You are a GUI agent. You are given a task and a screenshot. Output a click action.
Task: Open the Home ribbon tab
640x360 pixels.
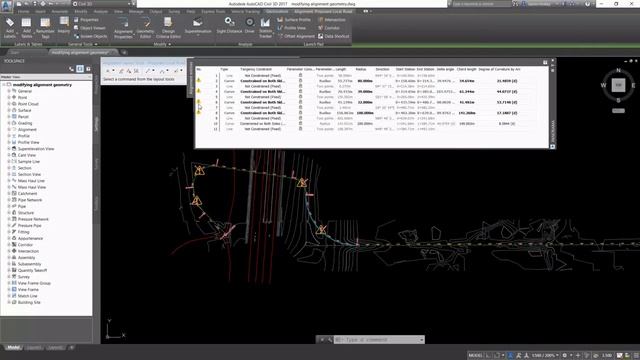point(23,11)
